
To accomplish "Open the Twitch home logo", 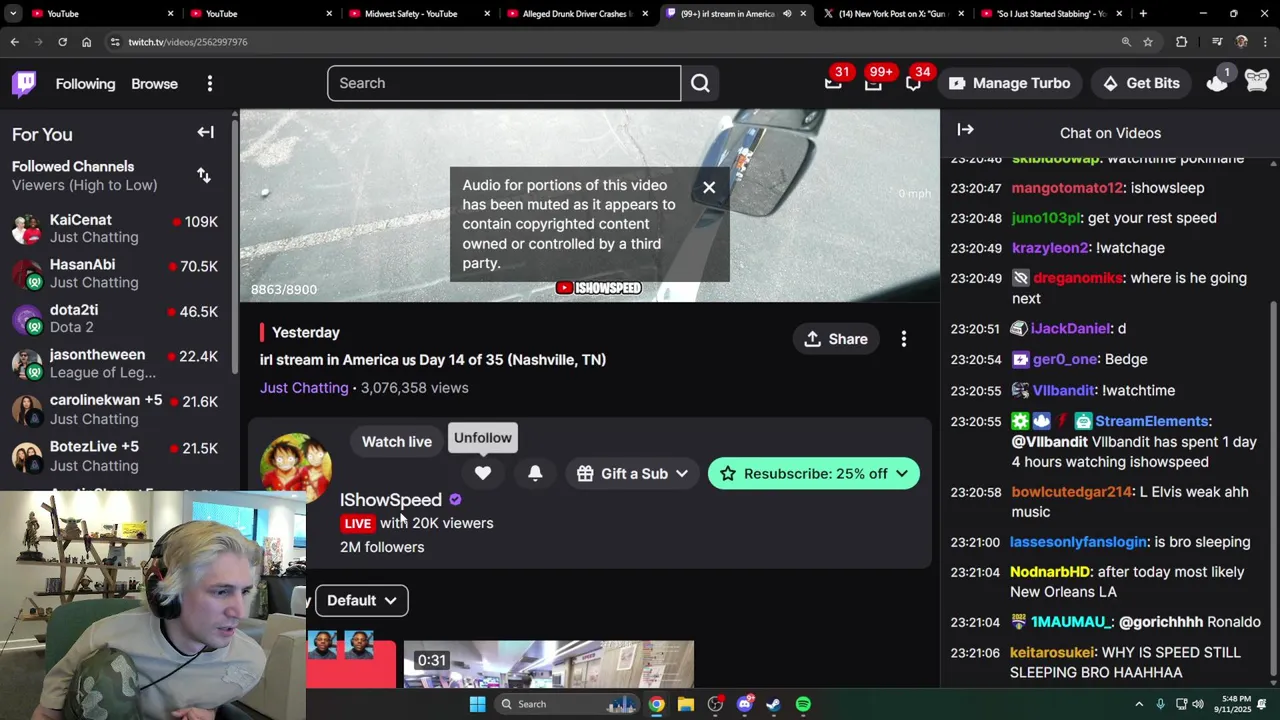I will (24, 83).
